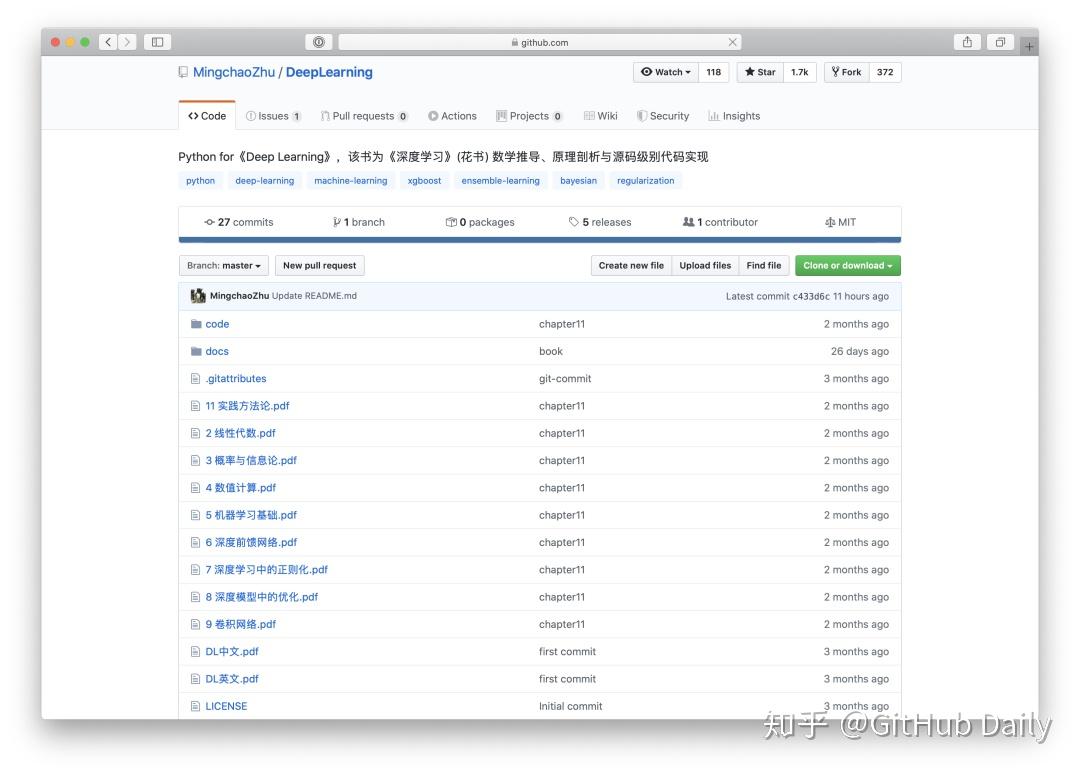Add a new tab with plus icon
This screenshot has height=774, width=1080.
click(x=1029, y=46)
